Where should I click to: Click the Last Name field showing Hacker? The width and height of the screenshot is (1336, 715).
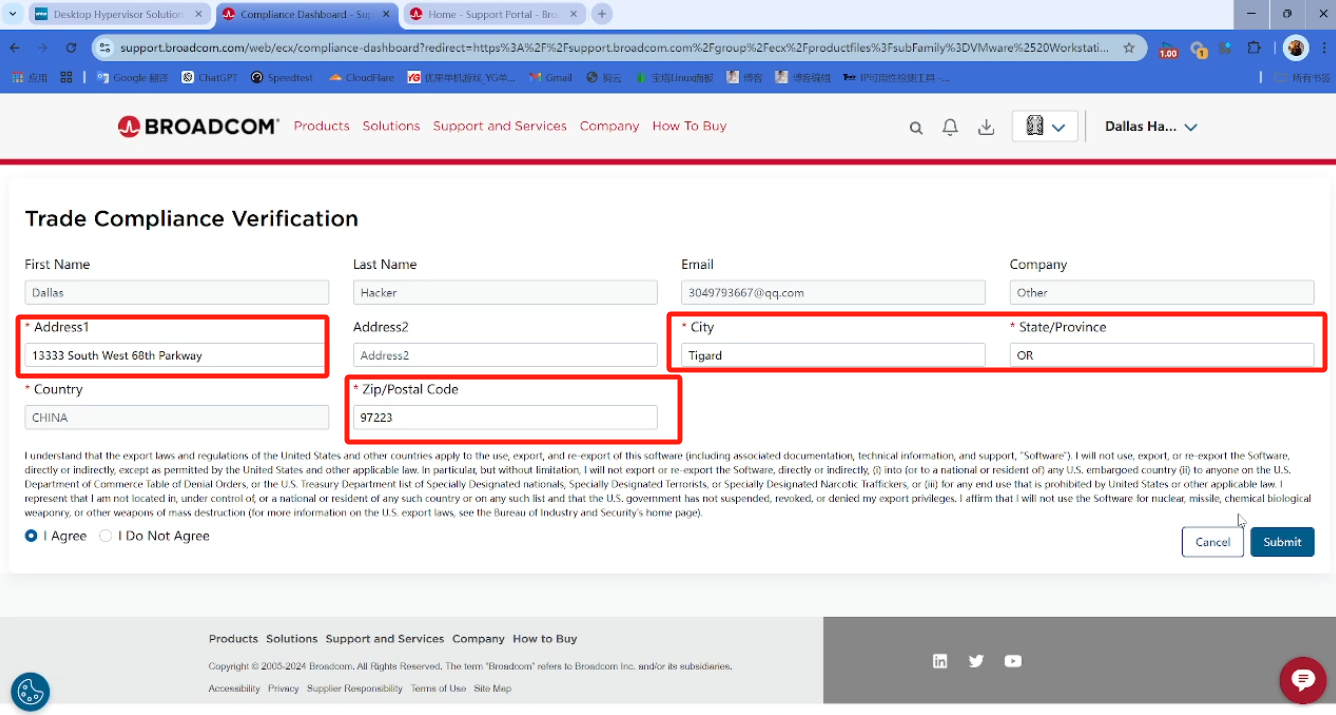pyautogui.click(x=505, y=293)
